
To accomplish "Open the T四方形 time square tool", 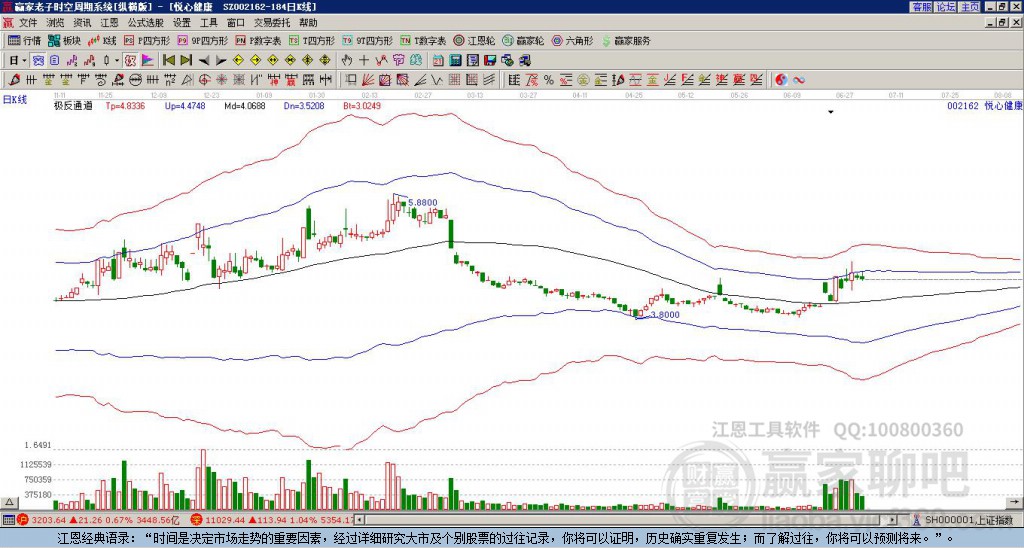I will [312, 40].
